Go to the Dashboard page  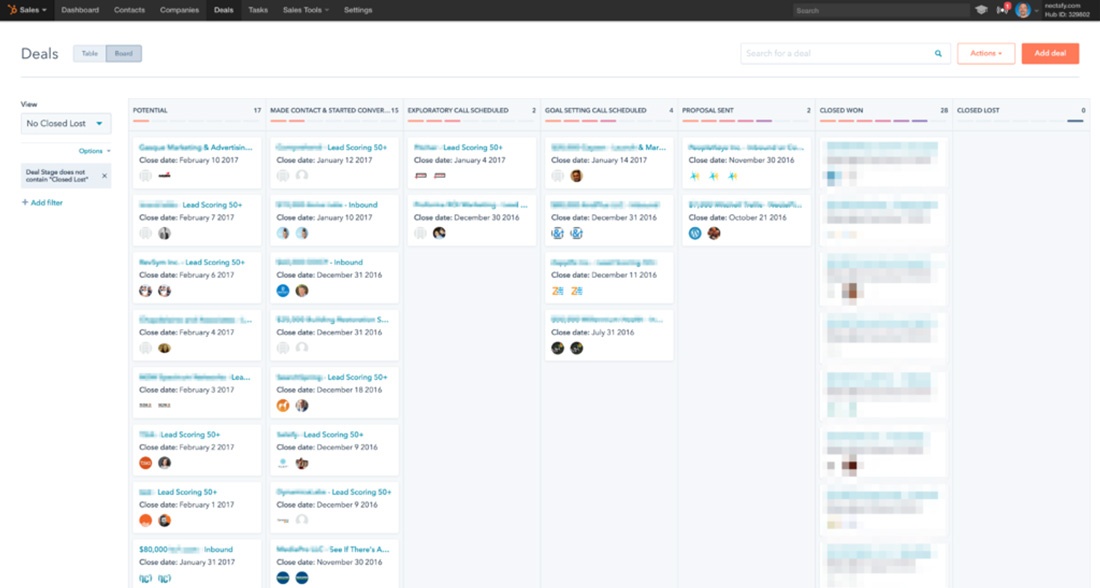point(80,10)
